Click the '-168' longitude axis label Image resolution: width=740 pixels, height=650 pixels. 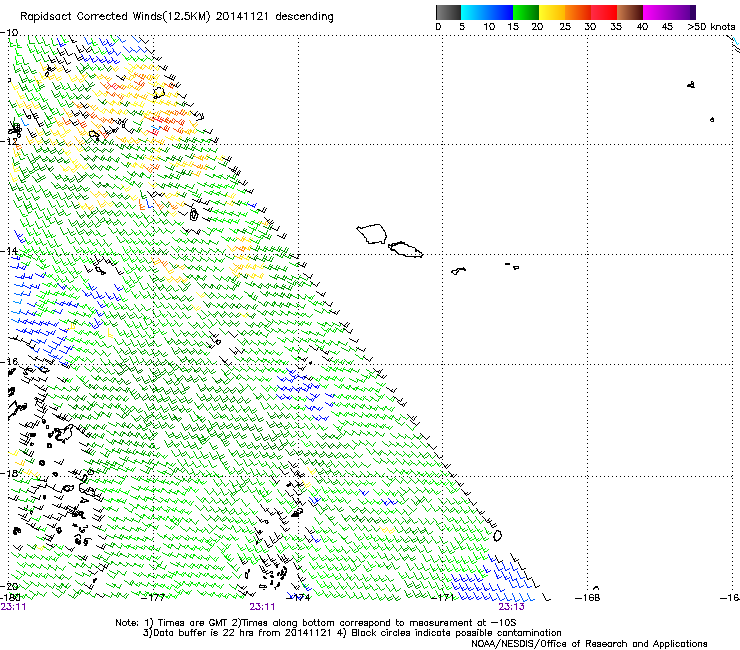[x=588, y=598]
